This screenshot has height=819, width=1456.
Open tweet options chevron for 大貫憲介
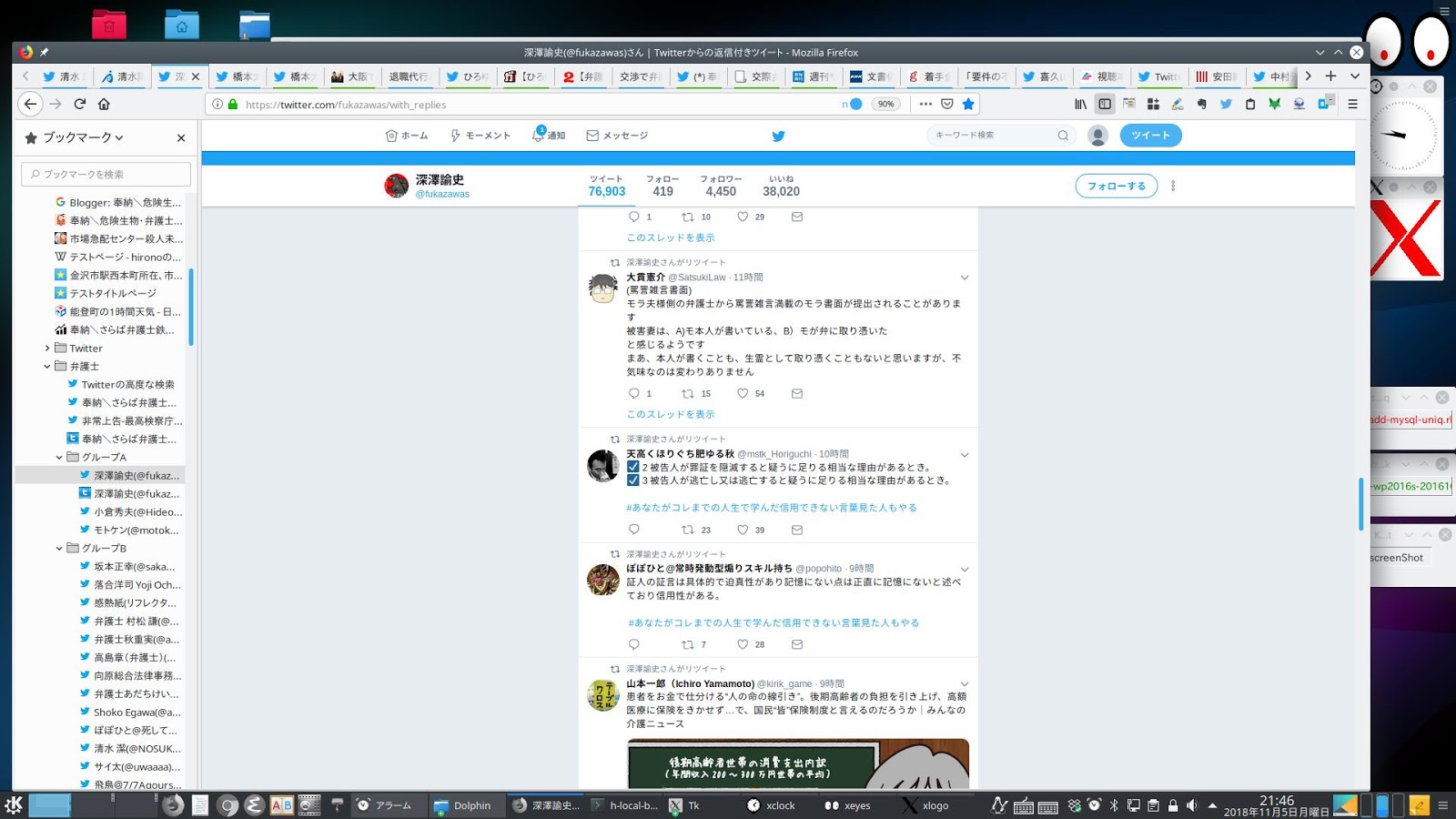pos(965,278)
